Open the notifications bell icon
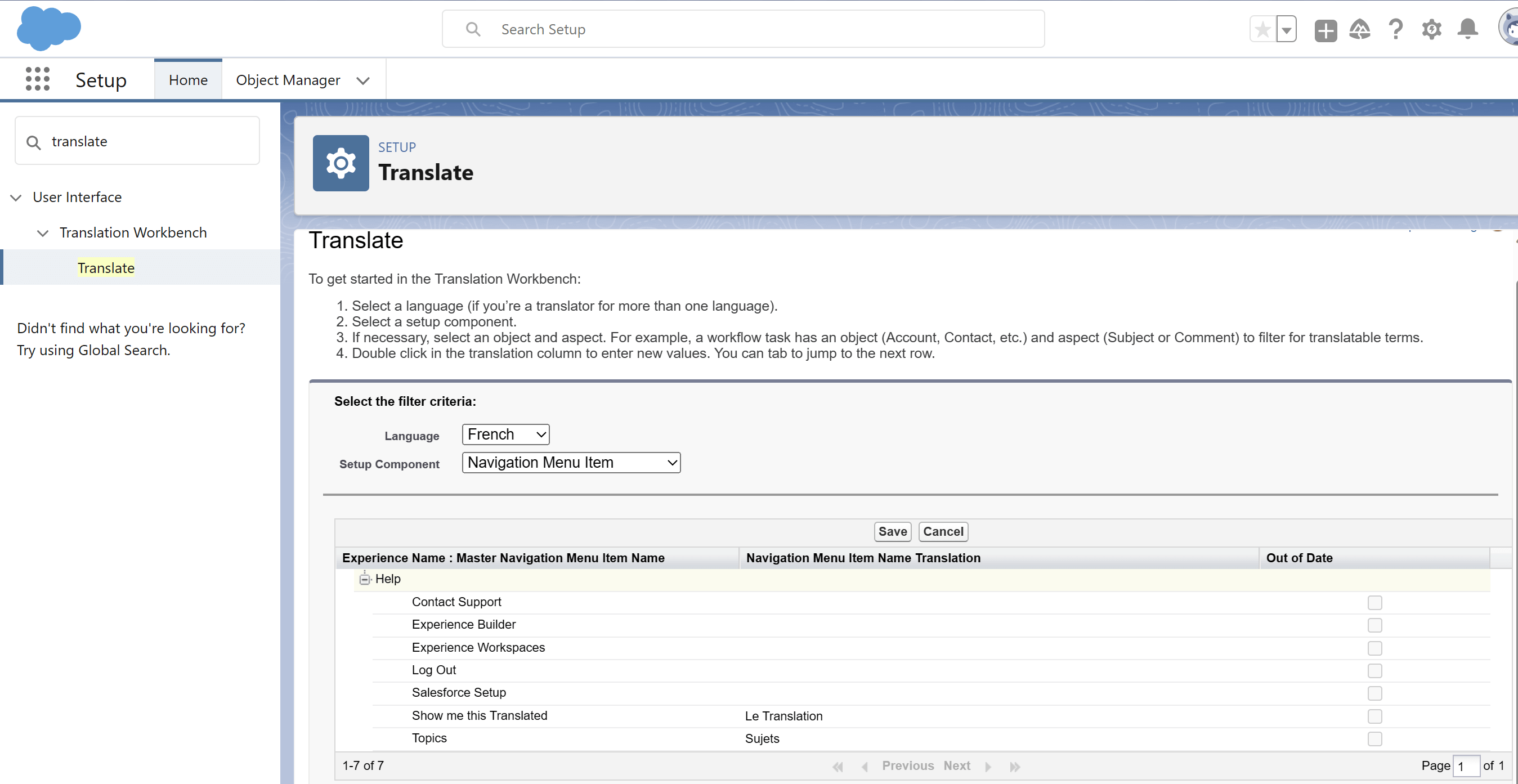This screenshot has width=1518, height=784. [1467, 29]
